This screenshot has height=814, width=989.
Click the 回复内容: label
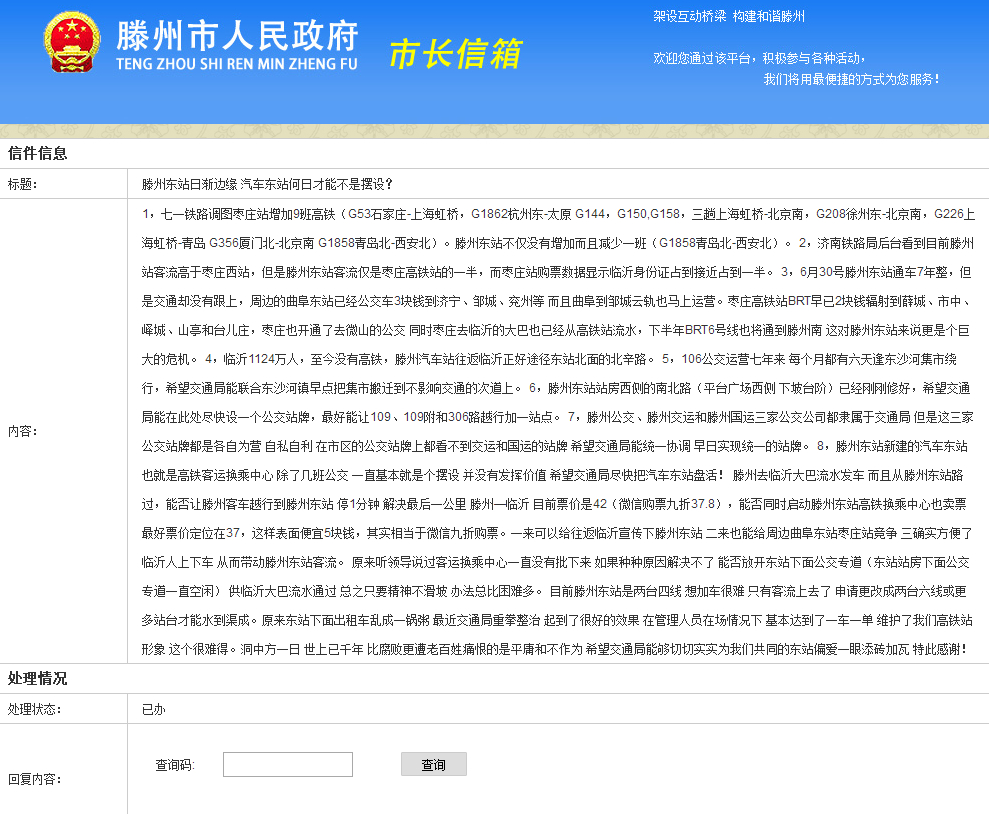(x=35, y=779)
